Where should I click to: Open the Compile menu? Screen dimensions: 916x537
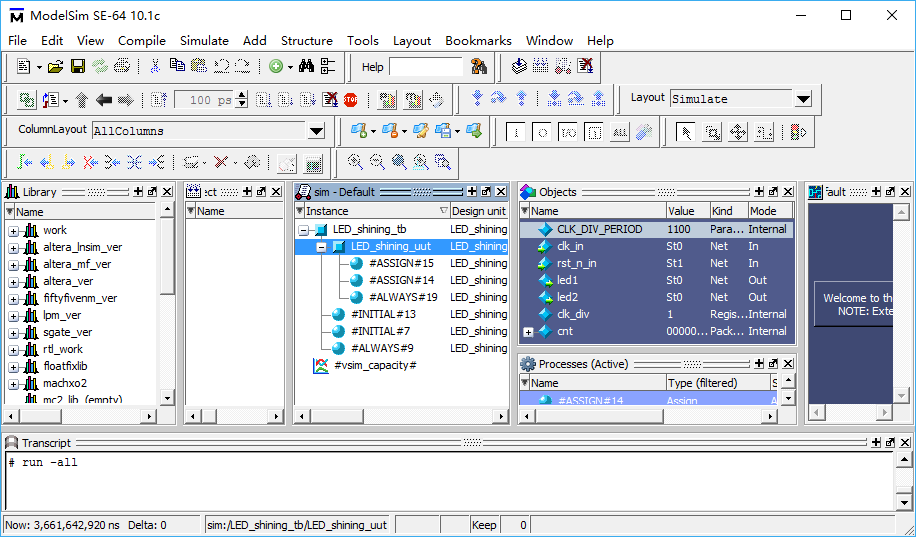pyautogui.click(x=142, y=40)
